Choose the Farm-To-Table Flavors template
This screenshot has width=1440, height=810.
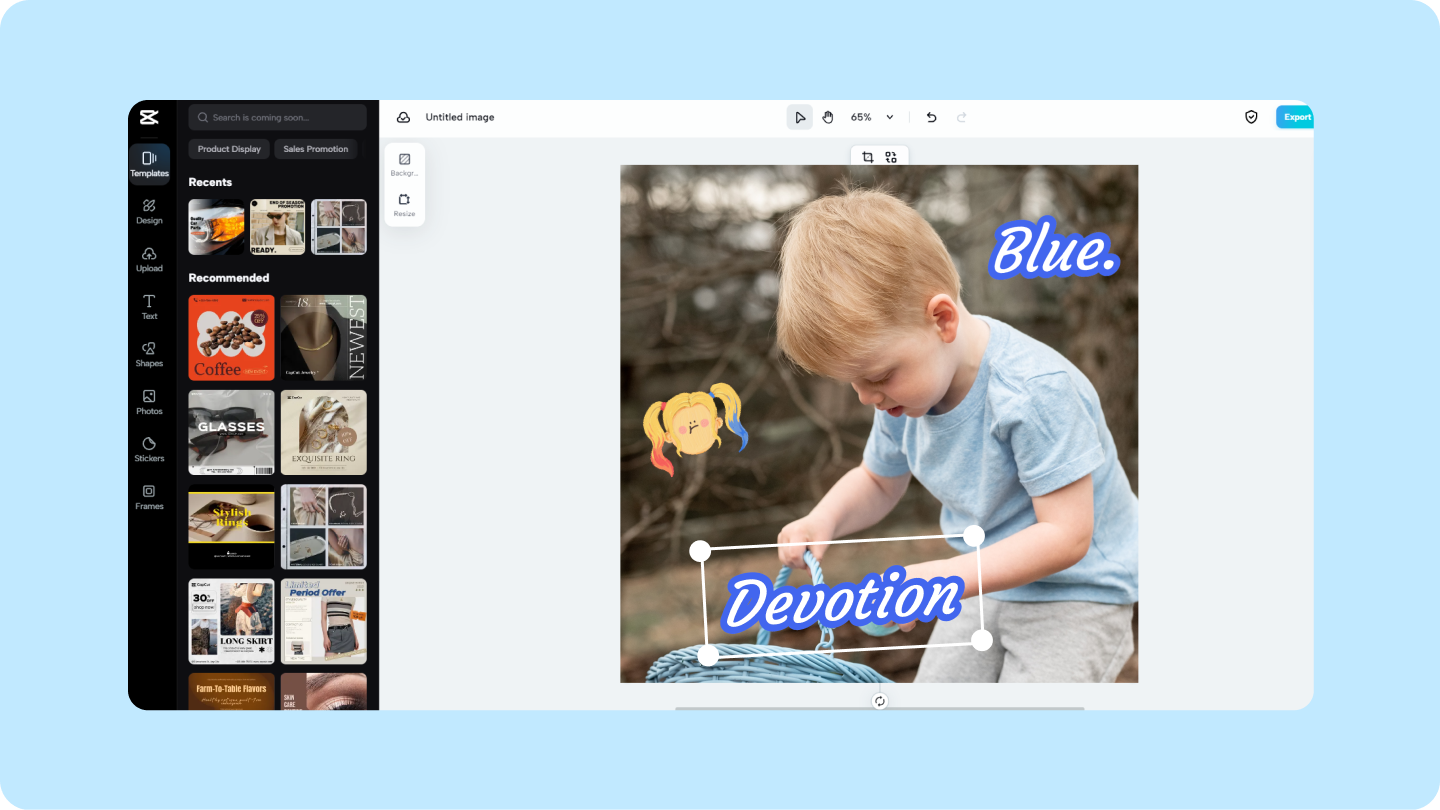click(231, 691)
